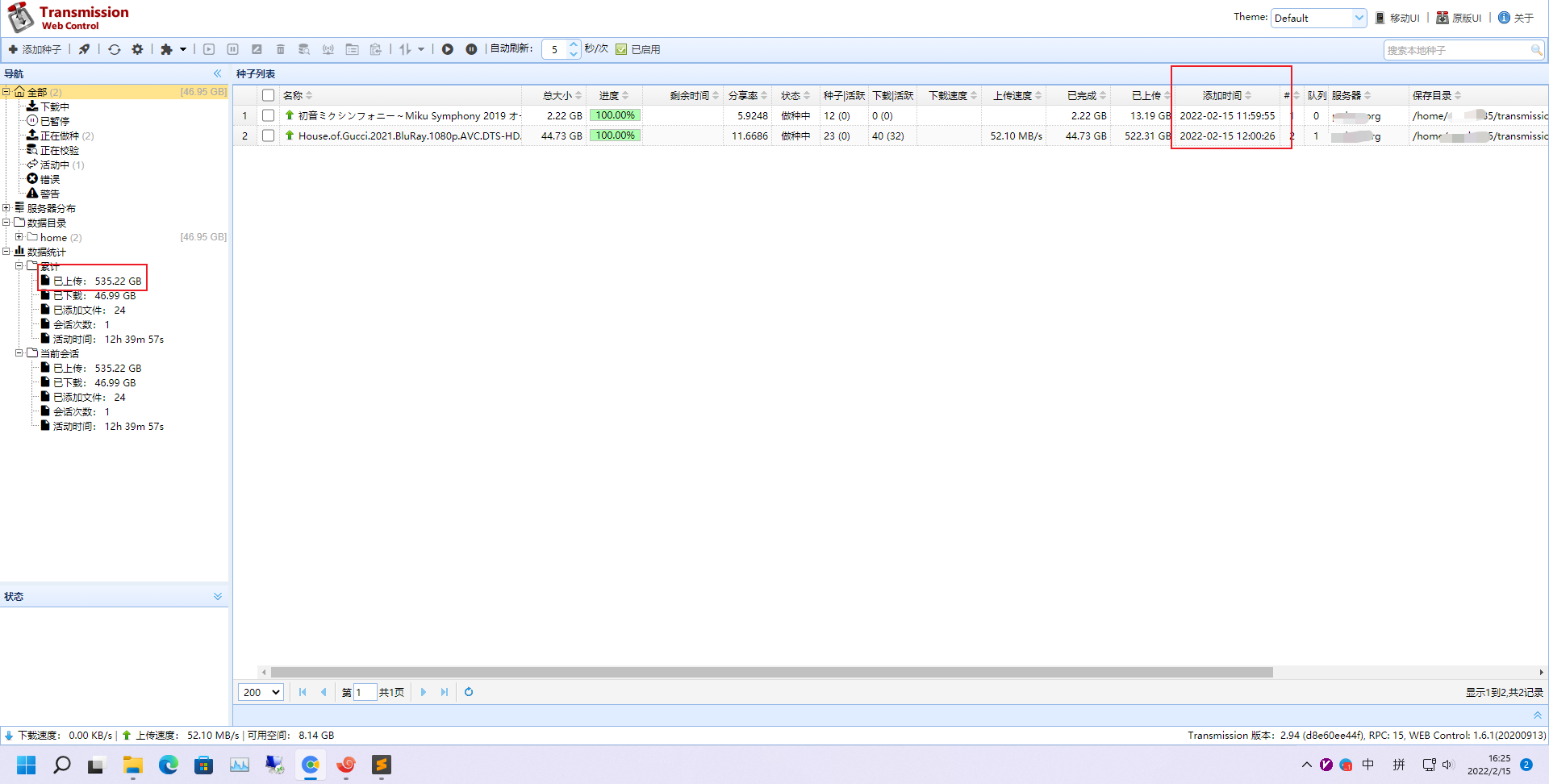Click the re-announce tracker icon
1549x784 pixels.
pos(328,49)
